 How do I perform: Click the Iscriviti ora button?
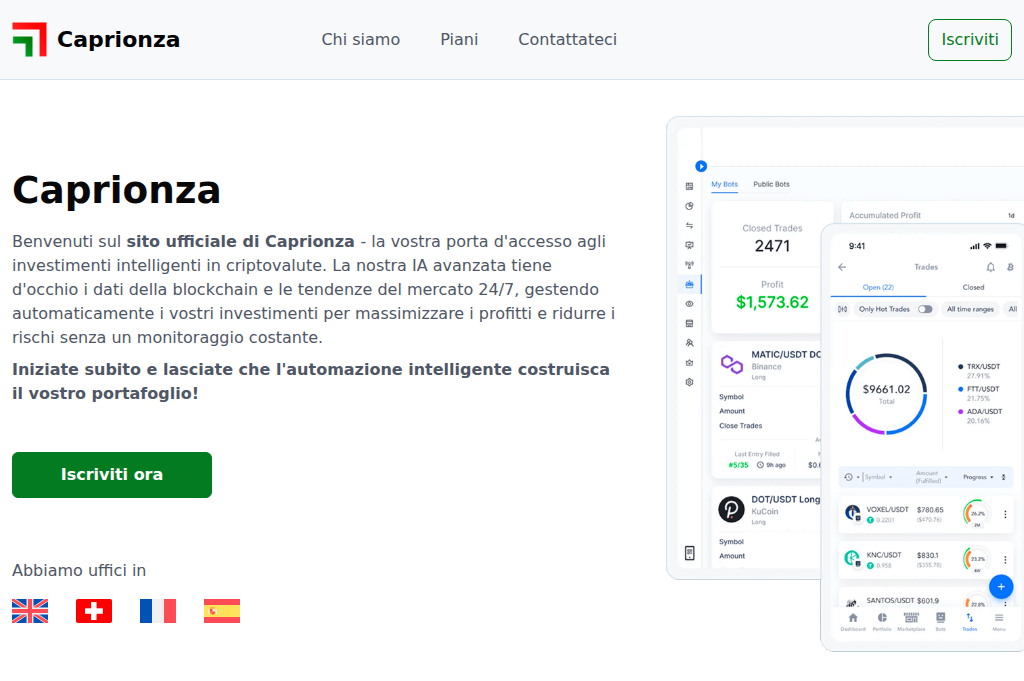(111, 474)
